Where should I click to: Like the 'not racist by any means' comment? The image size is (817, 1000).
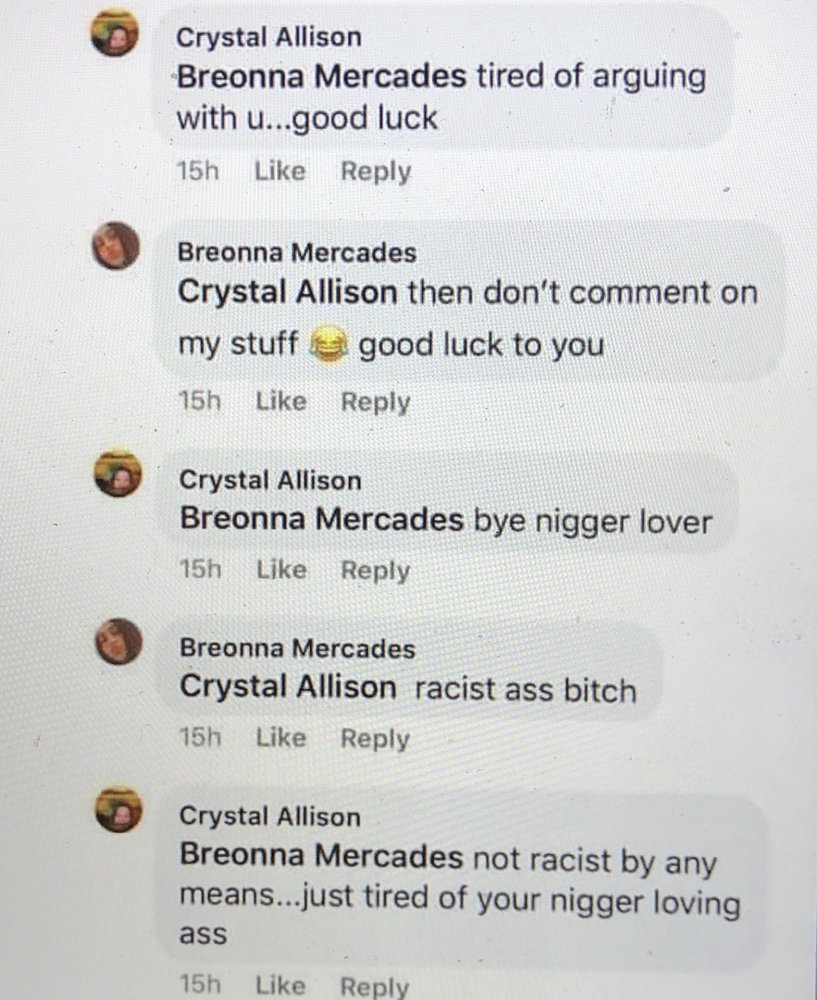pos(281,985)
